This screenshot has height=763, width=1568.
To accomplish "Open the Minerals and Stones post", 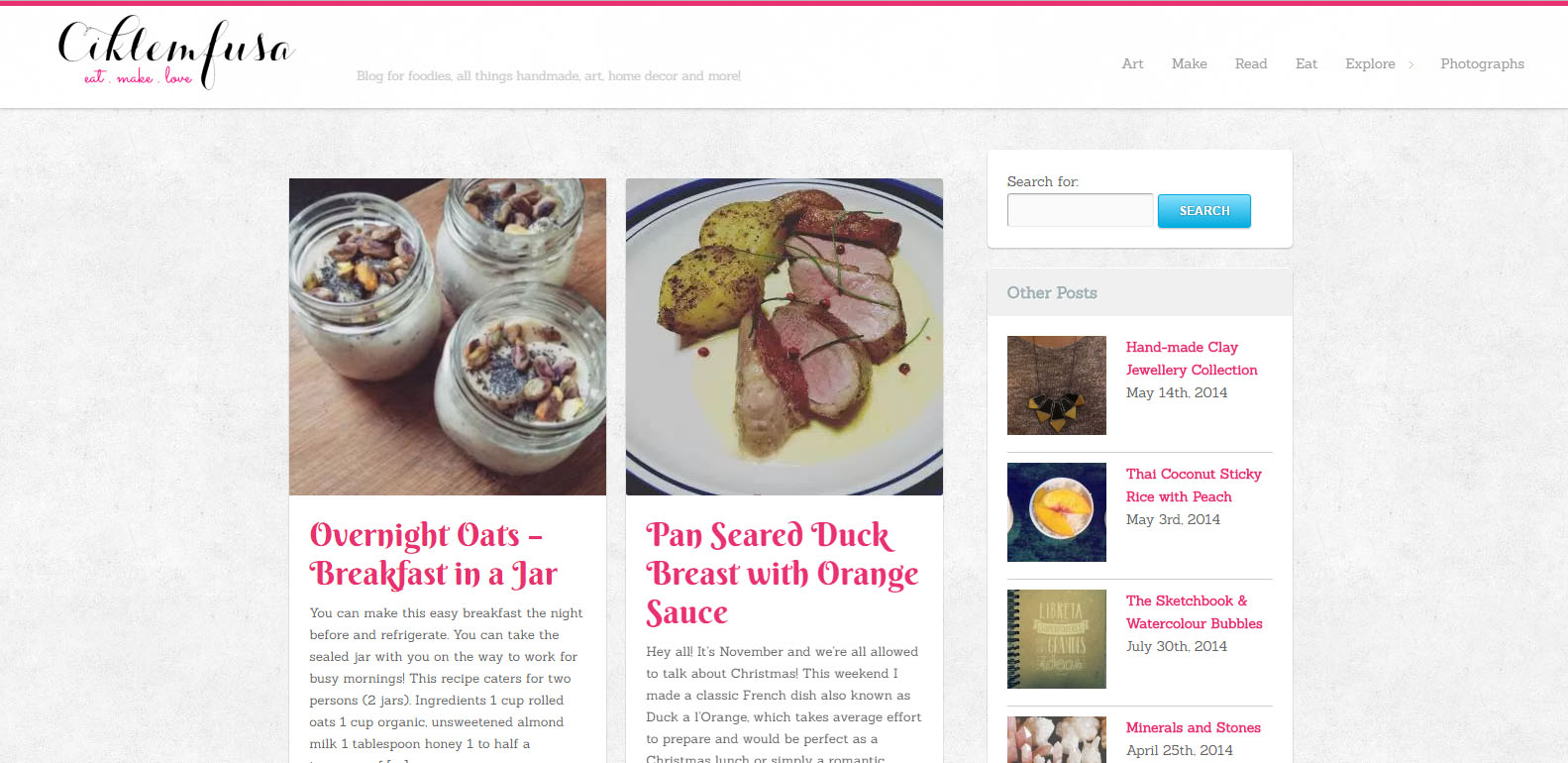I will coord(1194,727).
